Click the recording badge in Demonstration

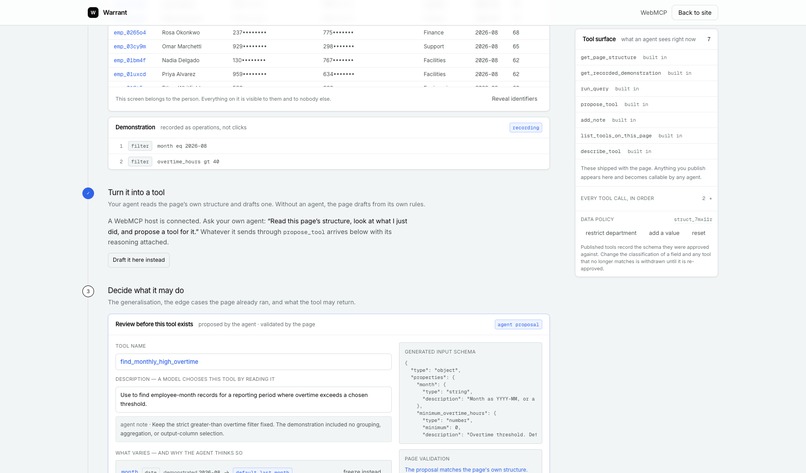525,128
